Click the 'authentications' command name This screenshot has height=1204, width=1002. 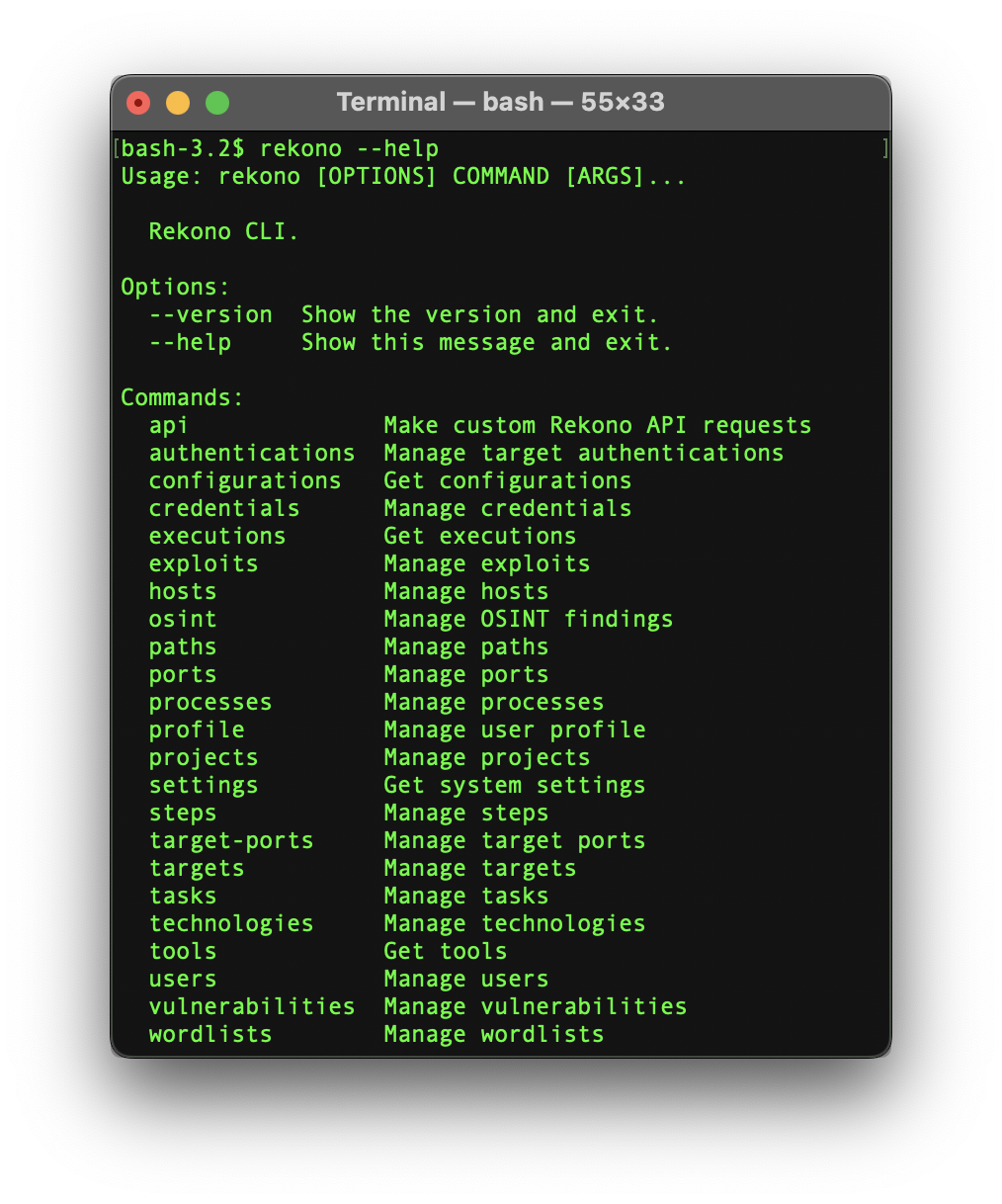(x=251, y=454)
